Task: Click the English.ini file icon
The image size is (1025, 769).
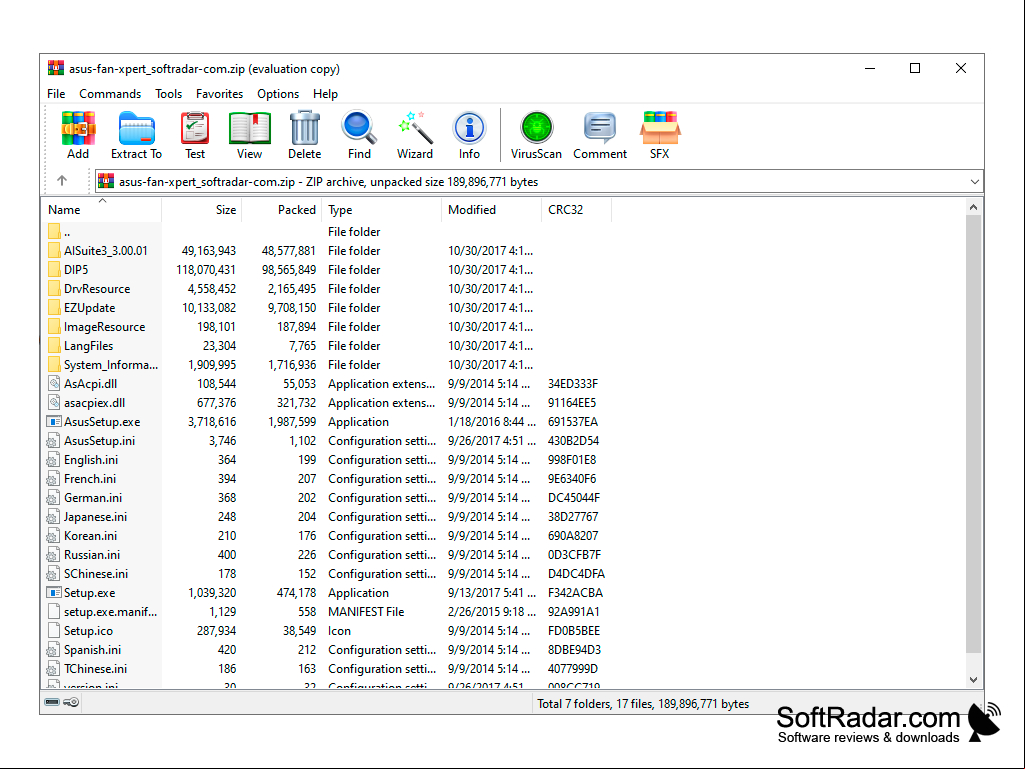Action: click(54, 460)
